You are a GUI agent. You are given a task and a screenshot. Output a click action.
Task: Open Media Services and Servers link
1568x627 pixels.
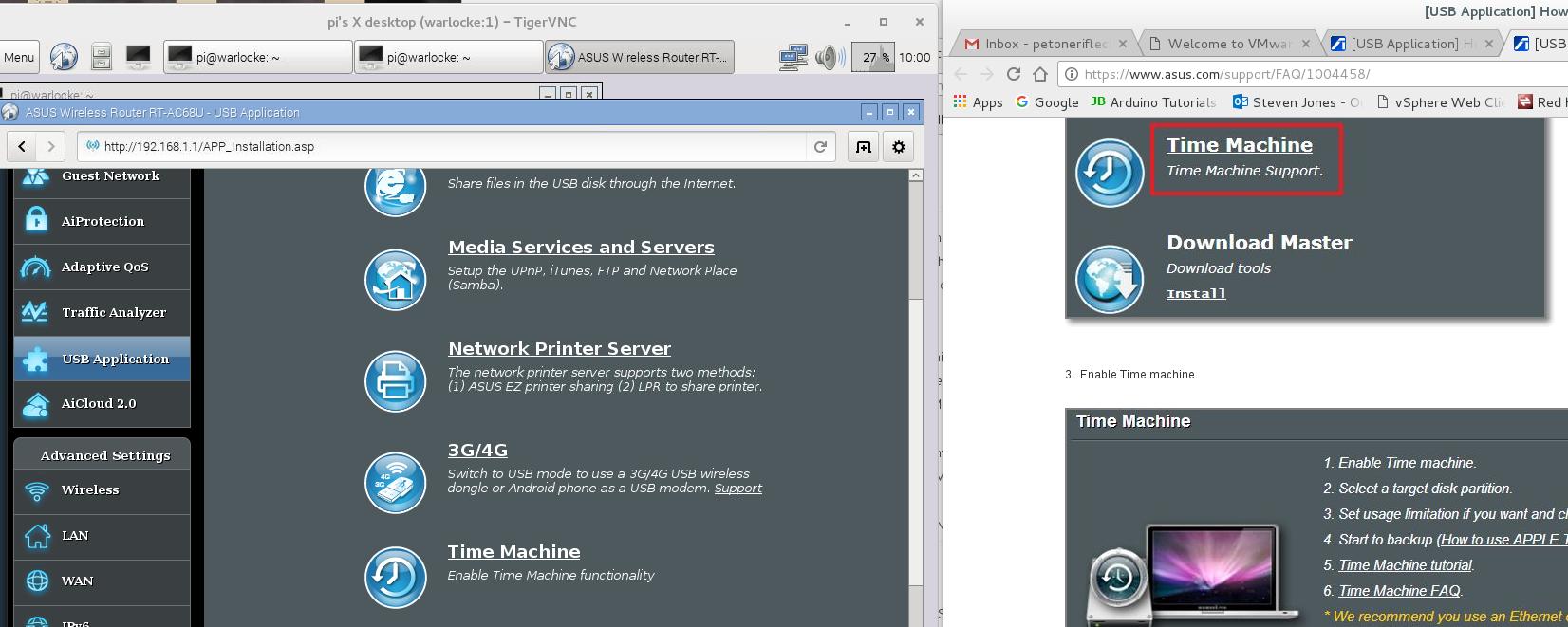[x=581, y=248]
